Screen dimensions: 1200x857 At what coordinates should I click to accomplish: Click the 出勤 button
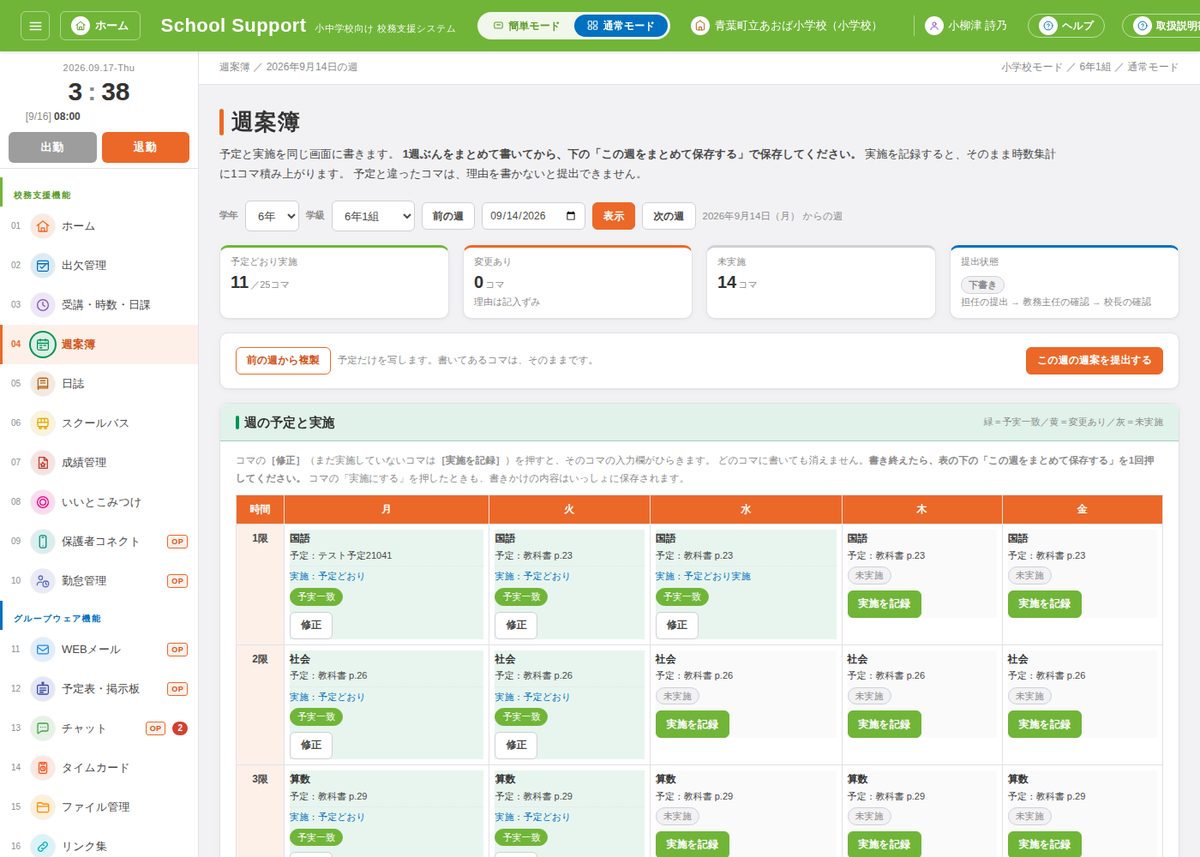click(52, 147)
